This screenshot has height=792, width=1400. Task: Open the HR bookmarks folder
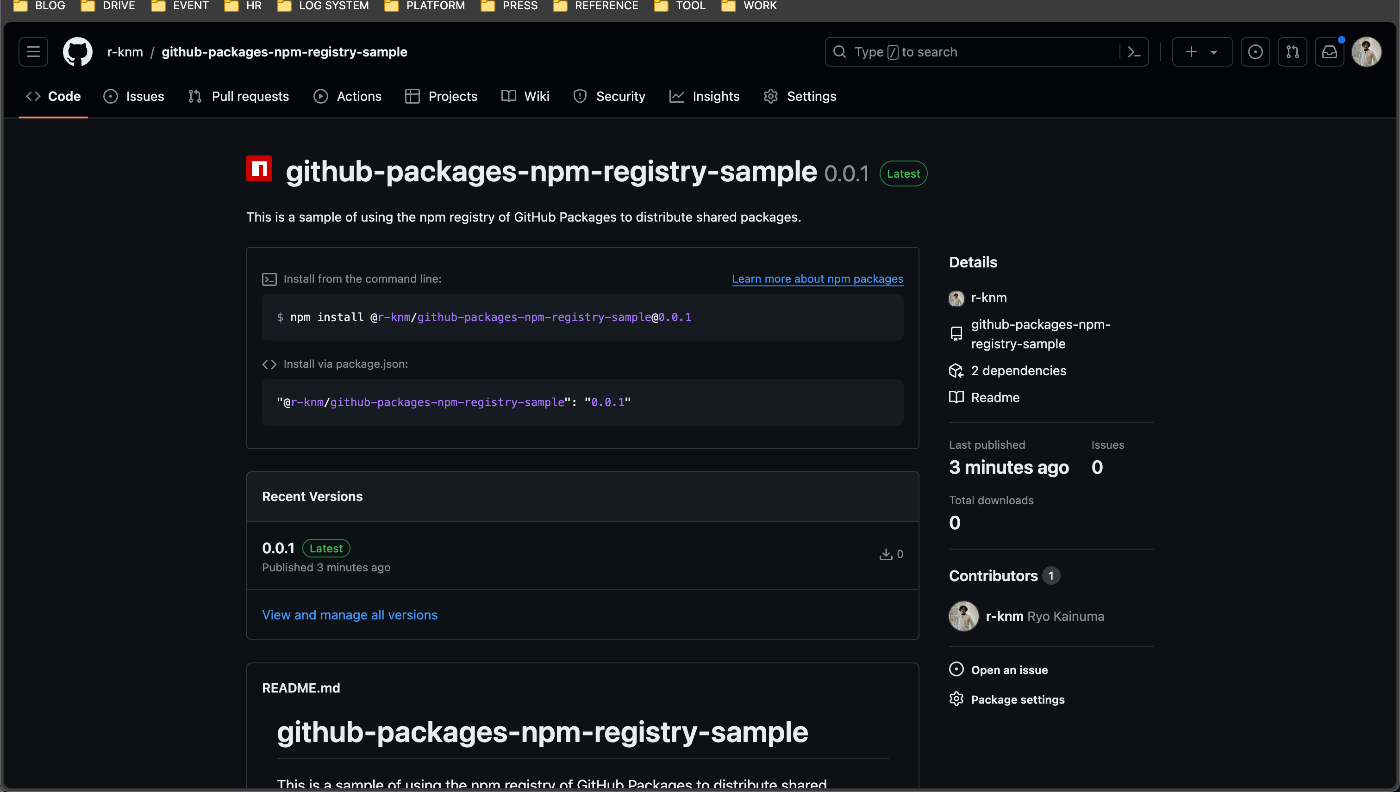[x=243, y=6]
